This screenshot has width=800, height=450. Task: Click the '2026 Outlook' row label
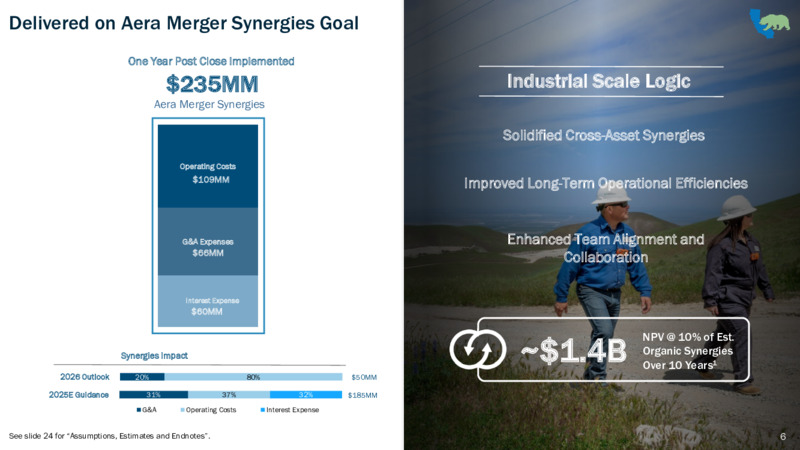tap(85, 377)
